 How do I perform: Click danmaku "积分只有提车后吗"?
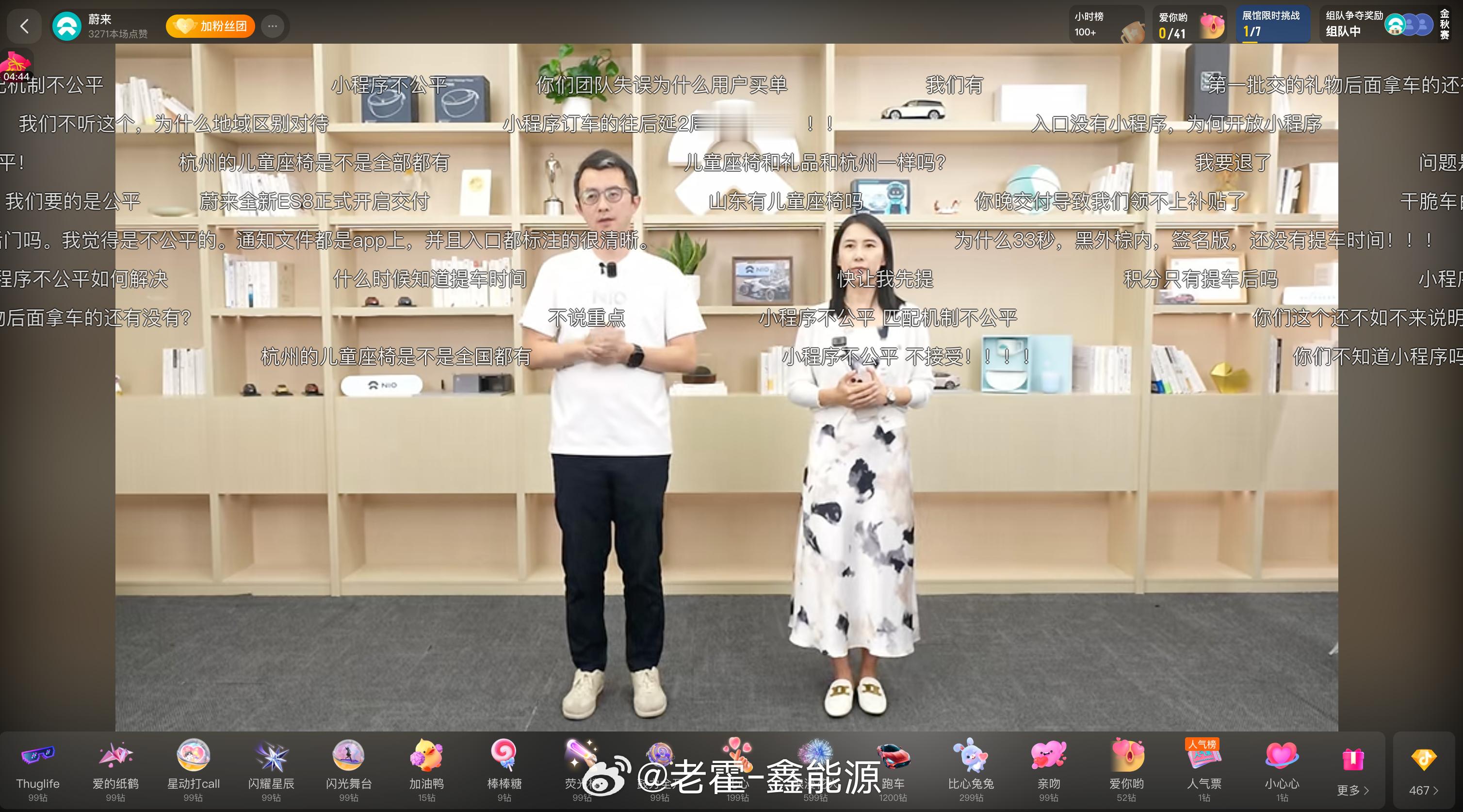tap(1201, 279)
